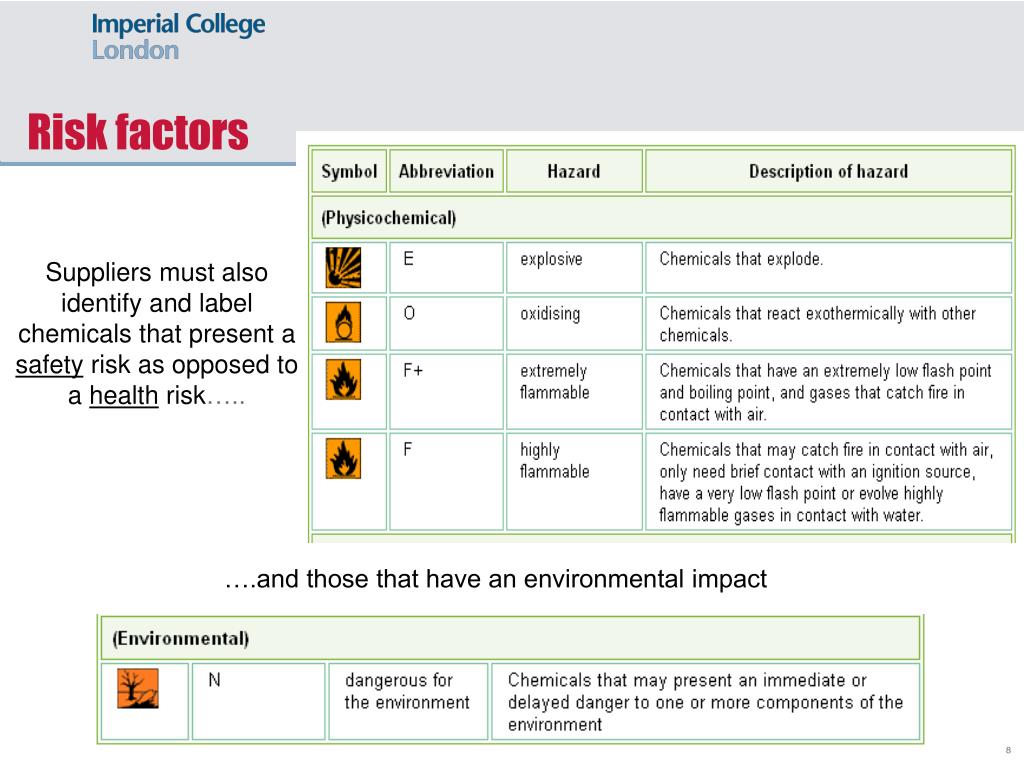Screen dimensions: 1024x768
Task: Select the extremely flammable F+ symbol icon
Action: click(x=343, y=379)
